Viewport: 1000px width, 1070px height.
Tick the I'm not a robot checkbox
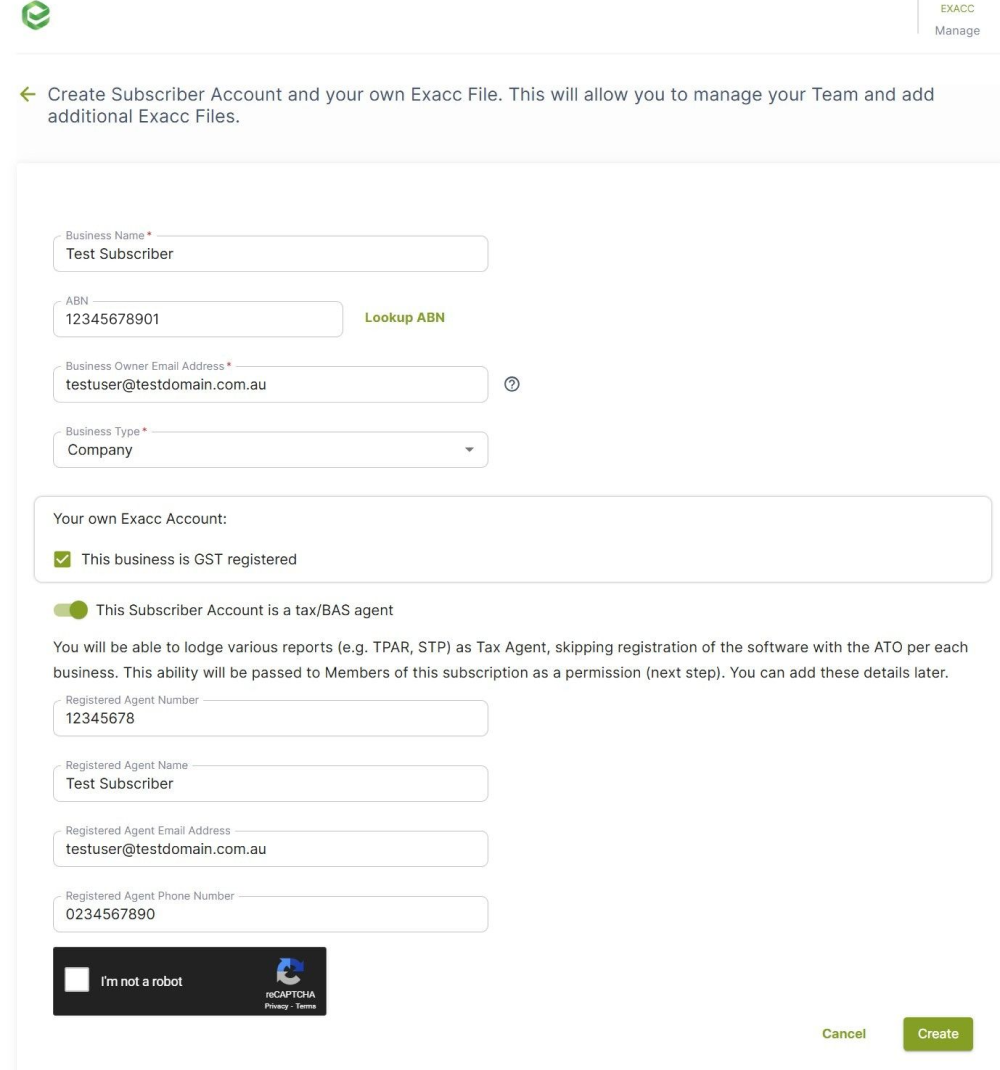[77, 980]
